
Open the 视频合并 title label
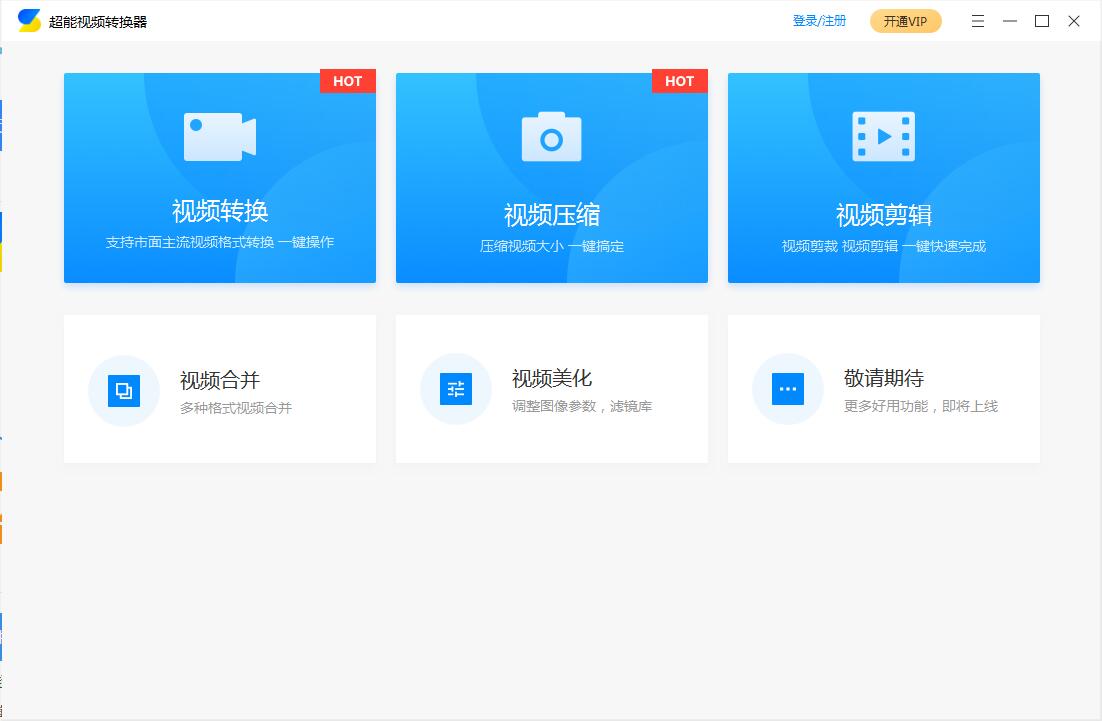(220, 380)
